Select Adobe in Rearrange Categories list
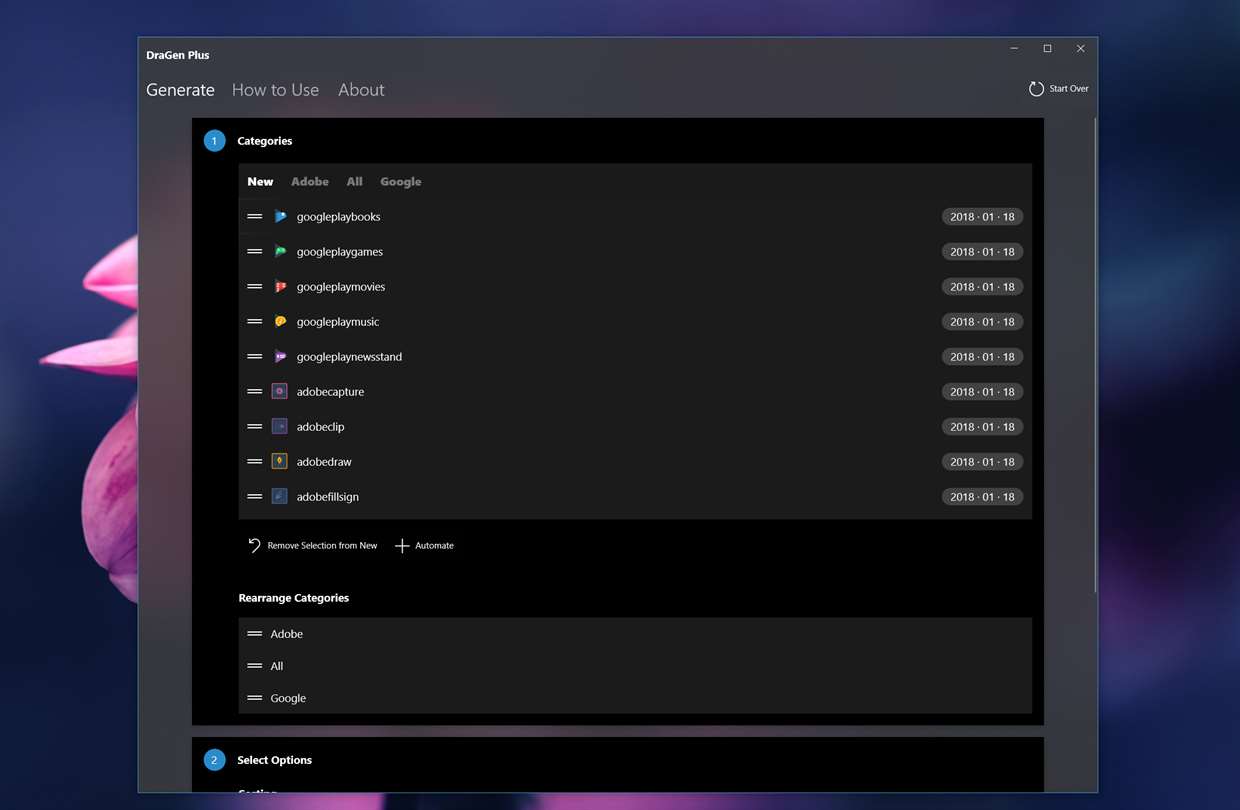Screen dimensions: 1240x810 point(635,634)
